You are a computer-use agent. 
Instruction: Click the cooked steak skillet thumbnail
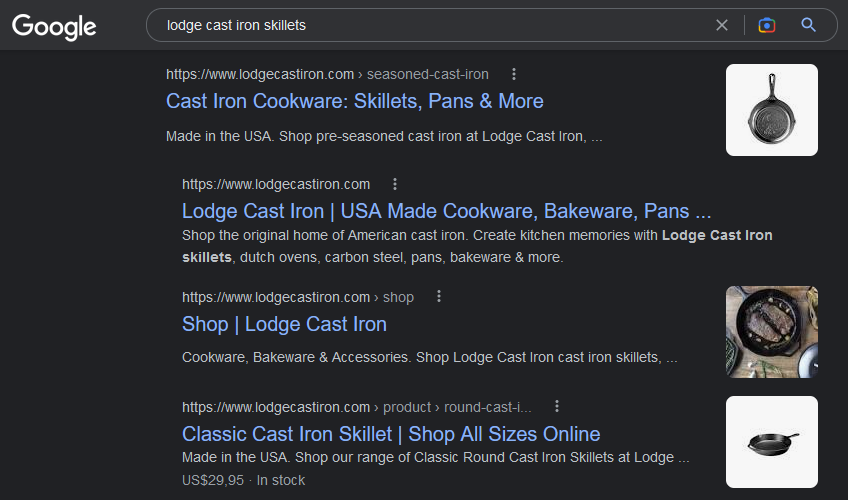coord(771,332)
